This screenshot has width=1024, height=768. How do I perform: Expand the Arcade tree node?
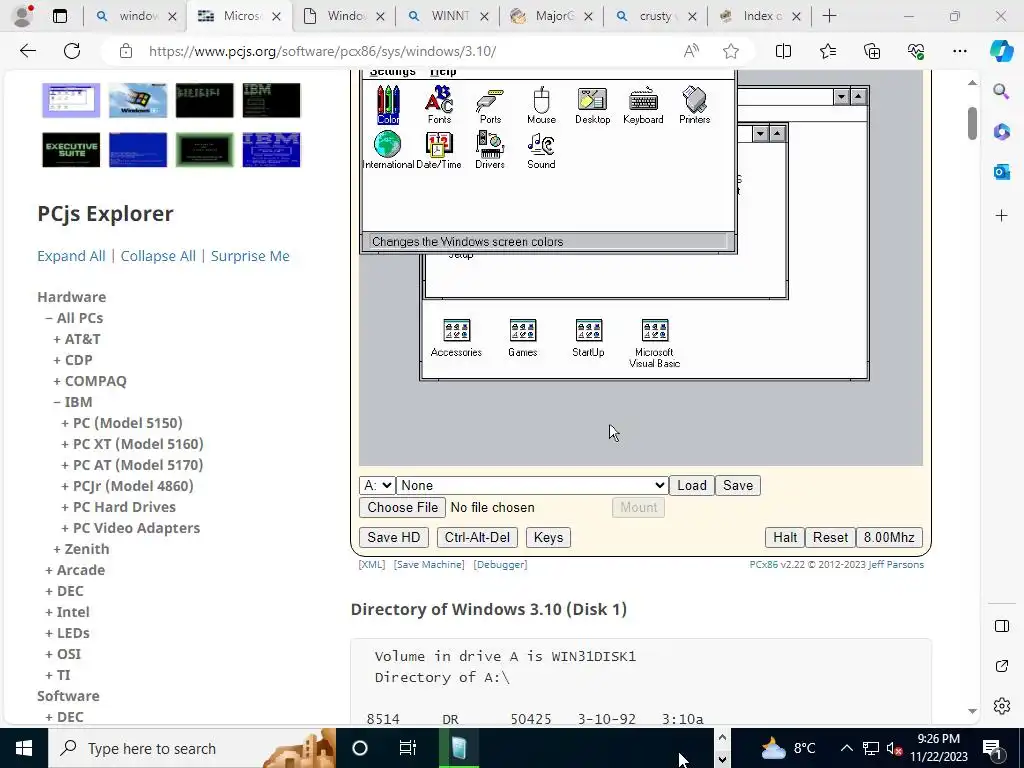click(x=49, y=570)
